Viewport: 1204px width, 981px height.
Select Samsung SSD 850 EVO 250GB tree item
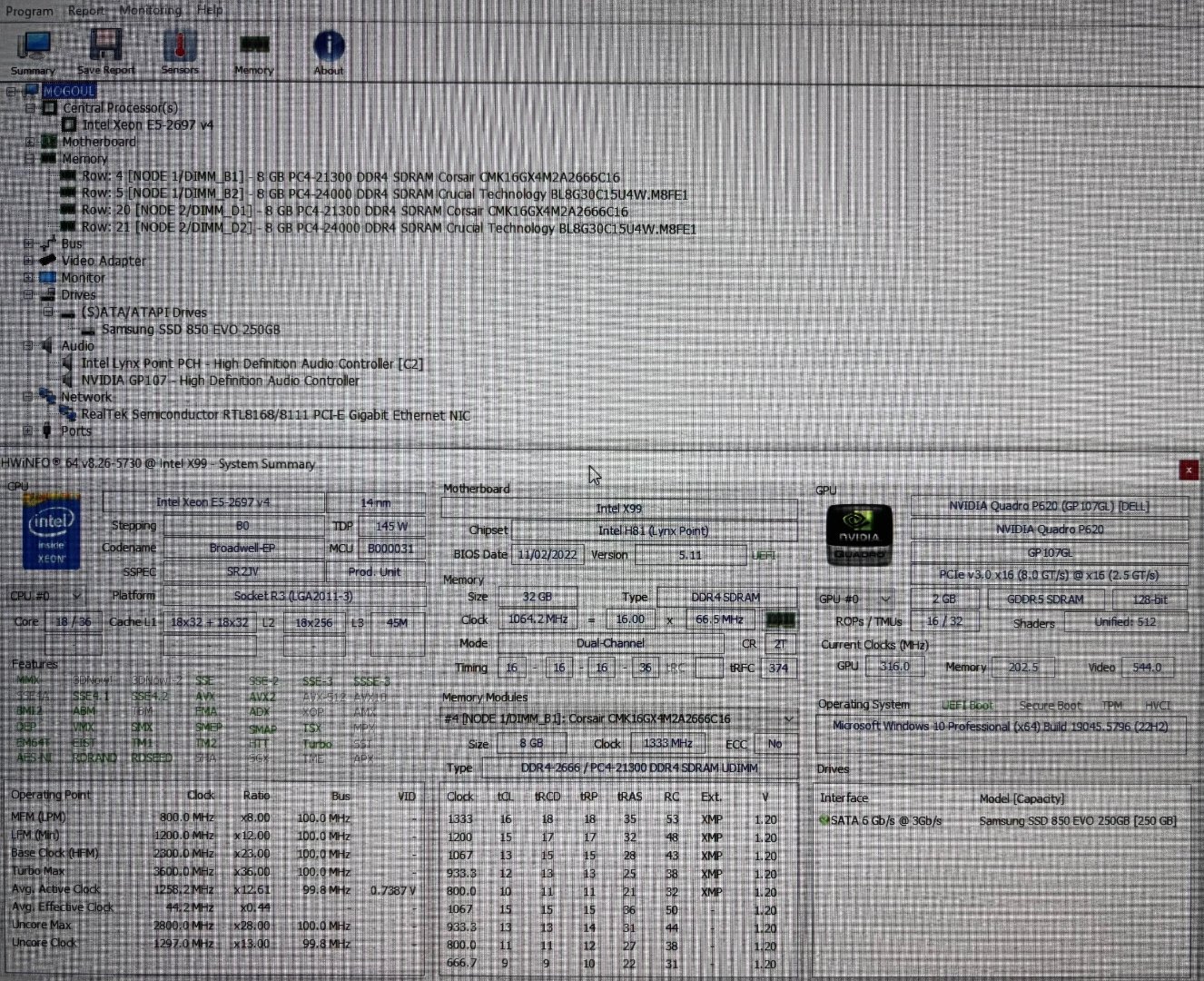(x=191, y=330)
